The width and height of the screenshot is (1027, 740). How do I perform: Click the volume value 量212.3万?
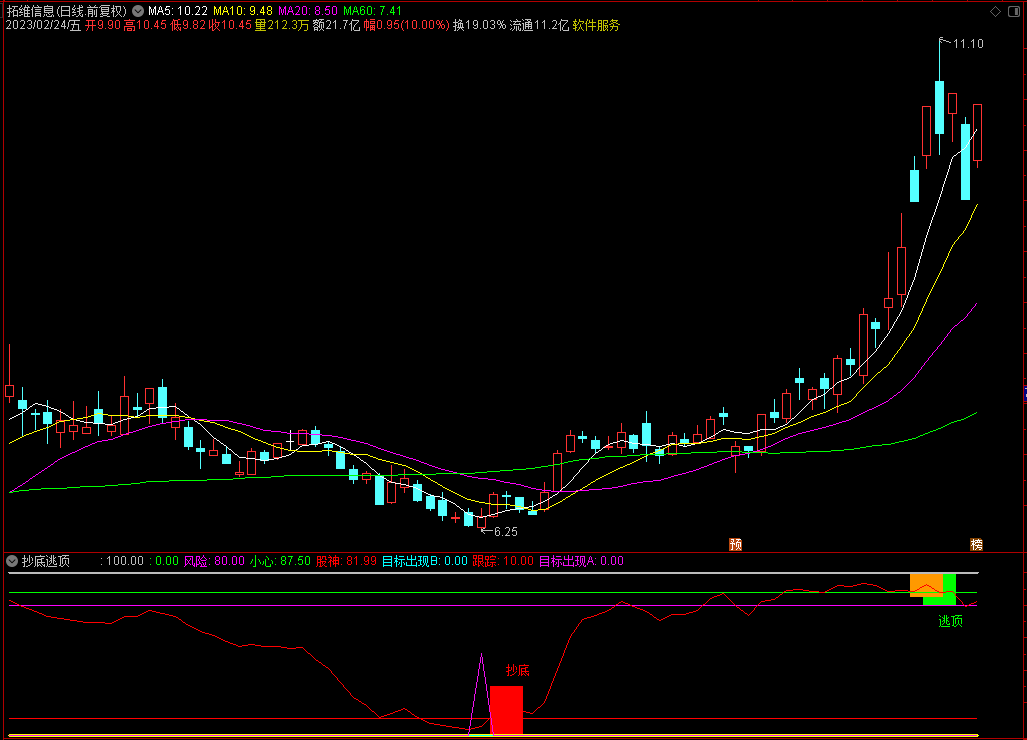tap(282, 26)
